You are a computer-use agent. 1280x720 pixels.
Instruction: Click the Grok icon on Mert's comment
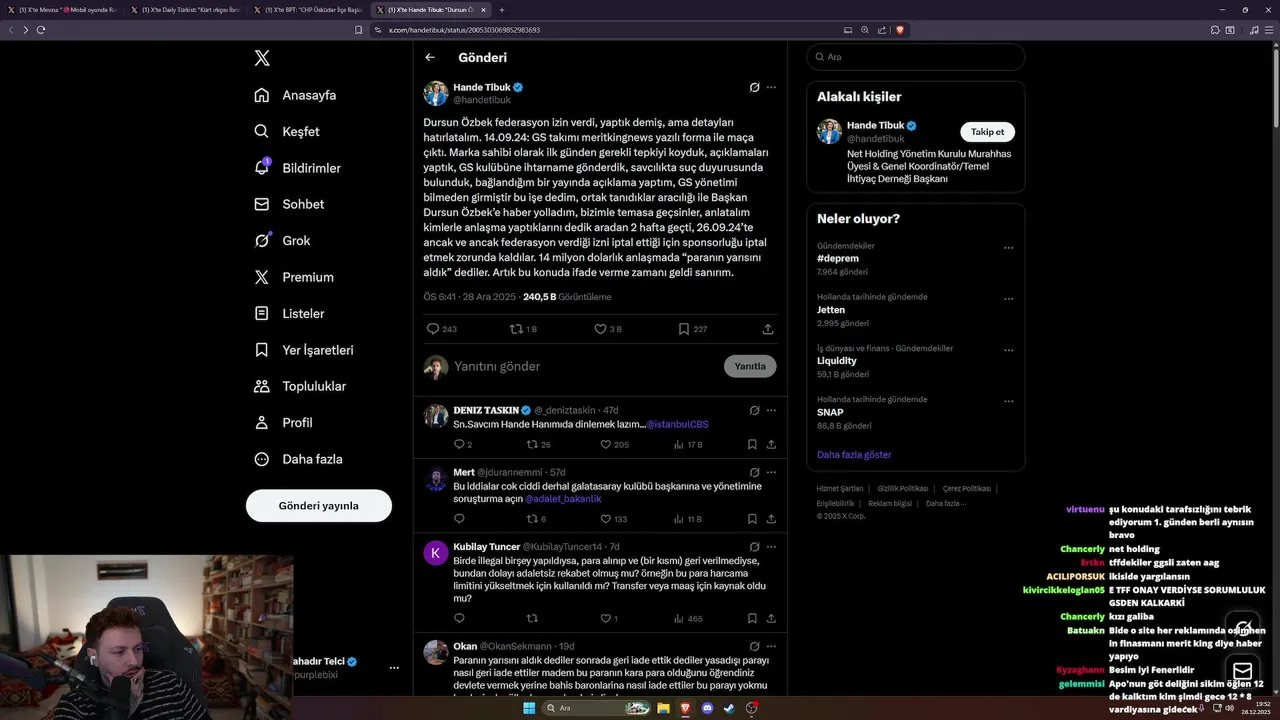[x=755, y=472]
